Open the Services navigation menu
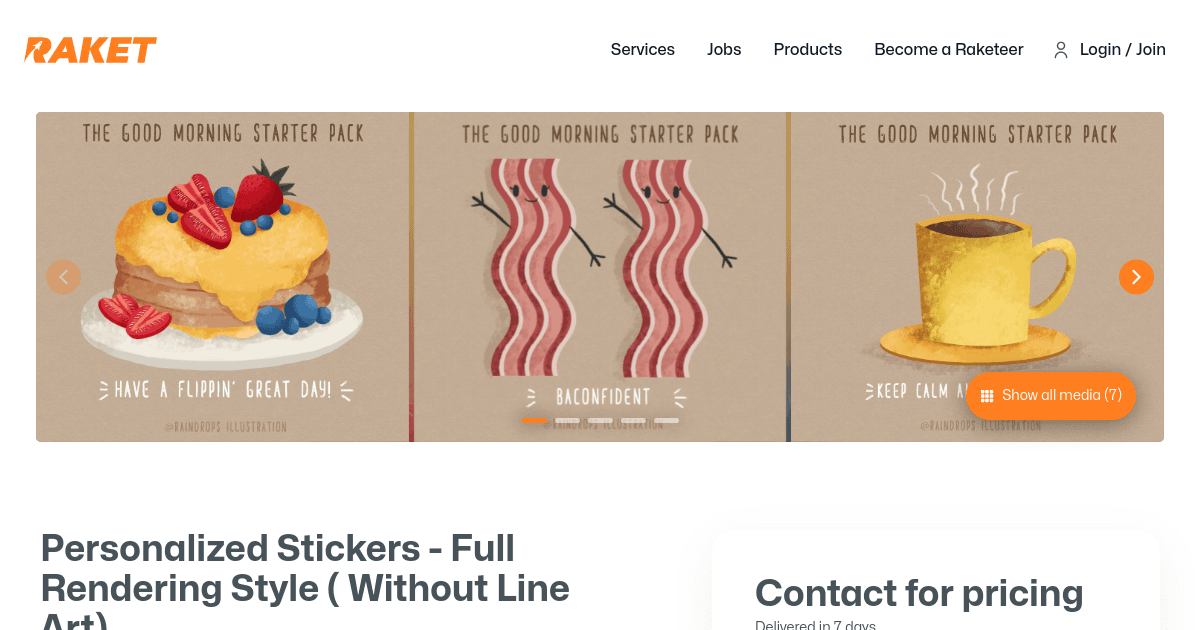The image size is (1200, 630). (x=642, y=49)
